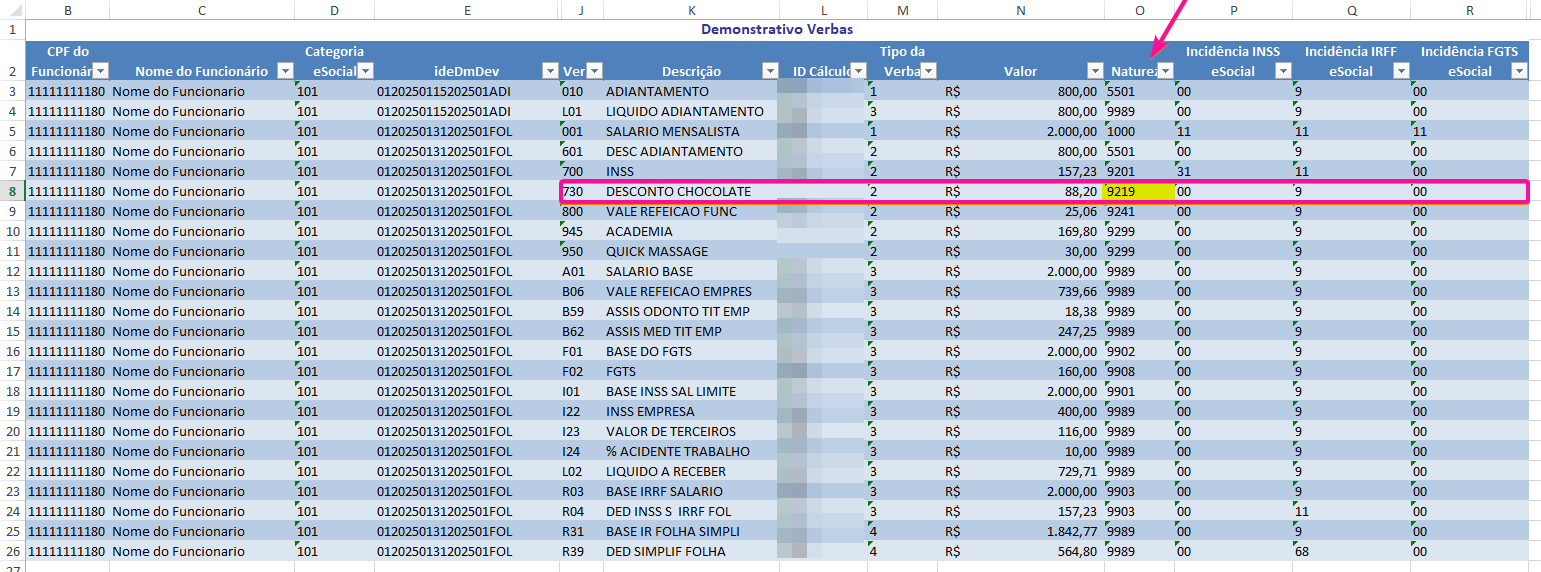
Task: Click the SALARIO MENSALISTA cell
Action: pyautogui.click(x=692, y=131)
